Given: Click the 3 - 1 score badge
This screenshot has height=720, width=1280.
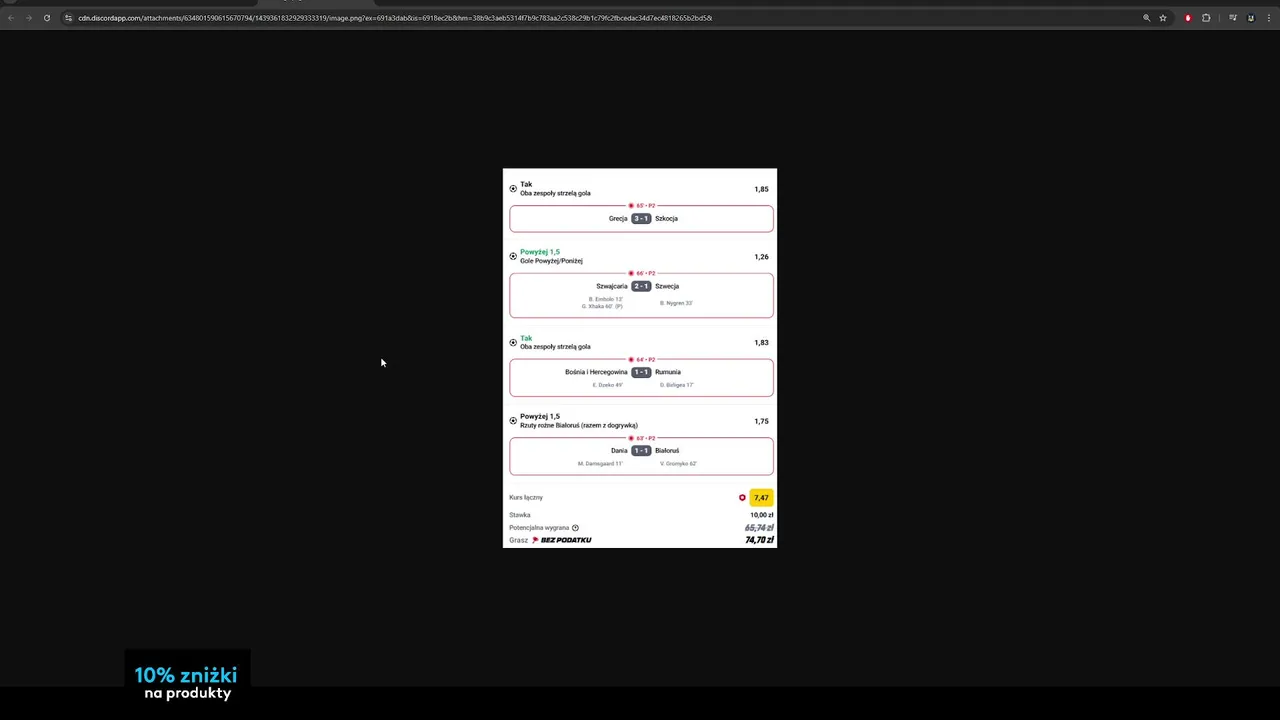Looking at the screenshot, I should [x=641, y=218].
